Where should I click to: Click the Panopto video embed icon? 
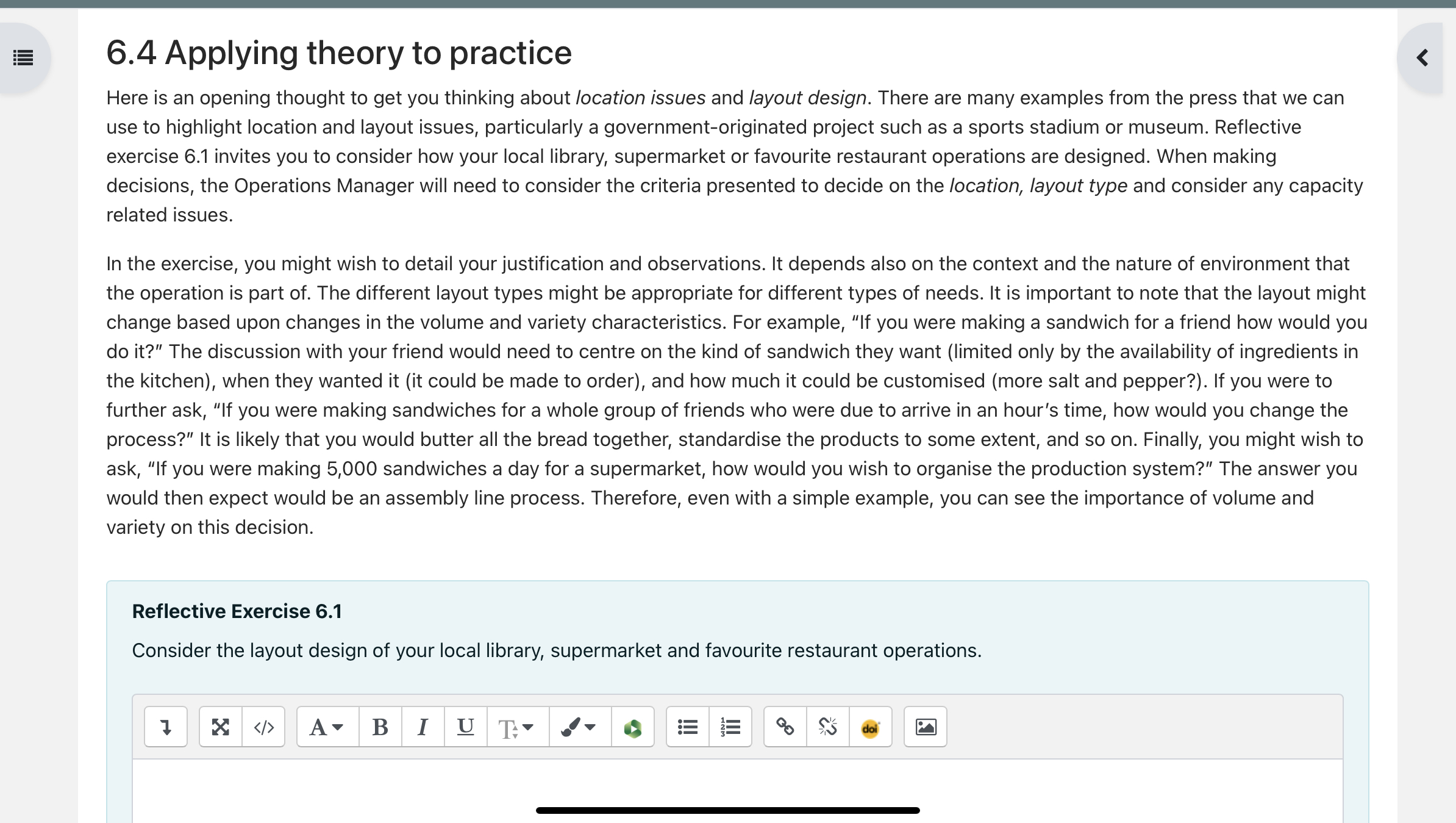tap(632, 726)
